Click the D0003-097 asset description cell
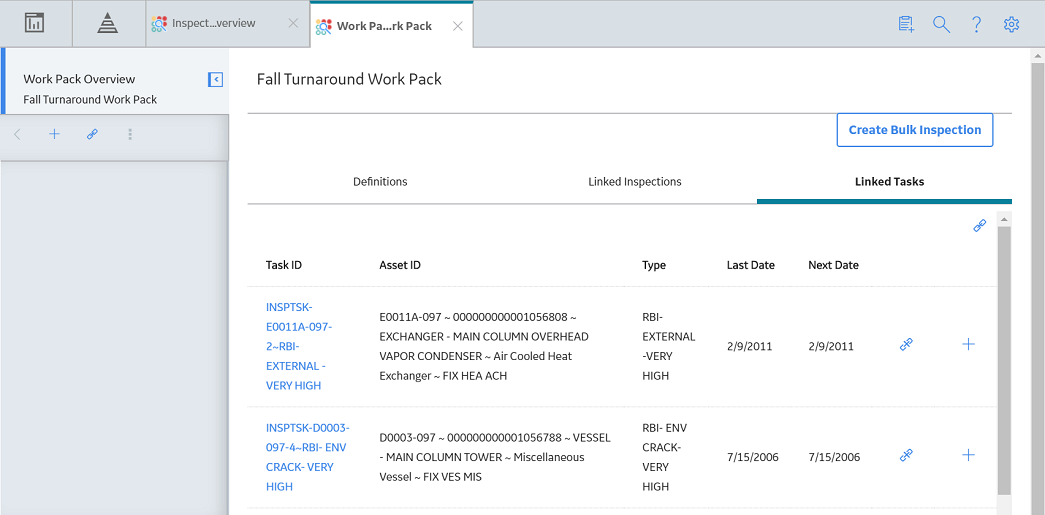 coord(495,457)
